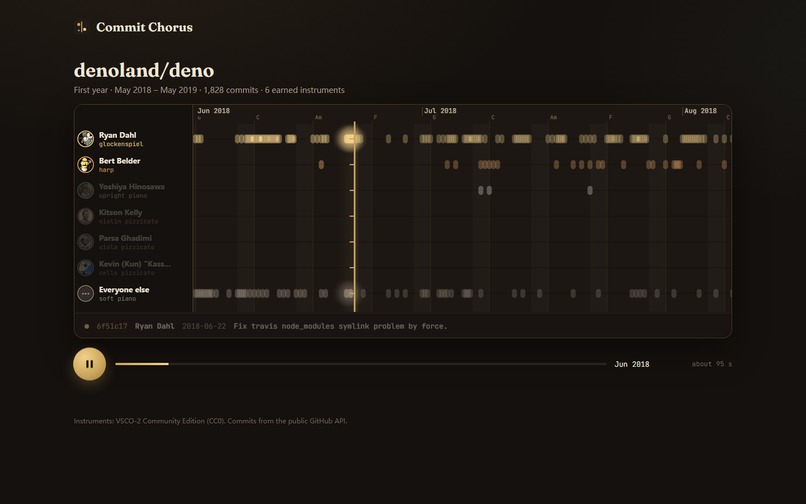Toggle Kevin (Kun) cello pizzicato track
806x504 pixels.
pos(134,267)
